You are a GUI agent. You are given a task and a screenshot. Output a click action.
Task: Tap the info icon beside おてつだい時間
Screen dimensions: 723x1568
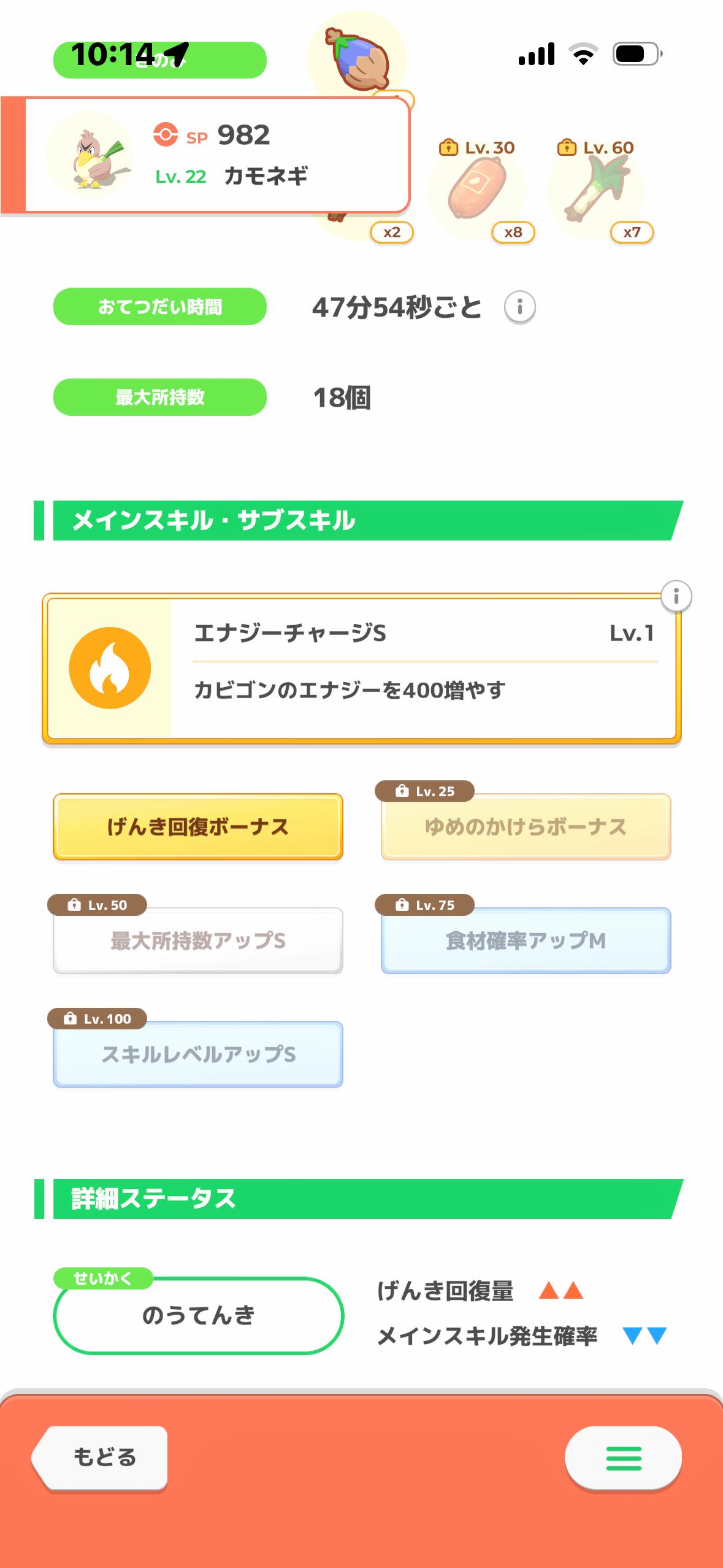tap(519, 306)
